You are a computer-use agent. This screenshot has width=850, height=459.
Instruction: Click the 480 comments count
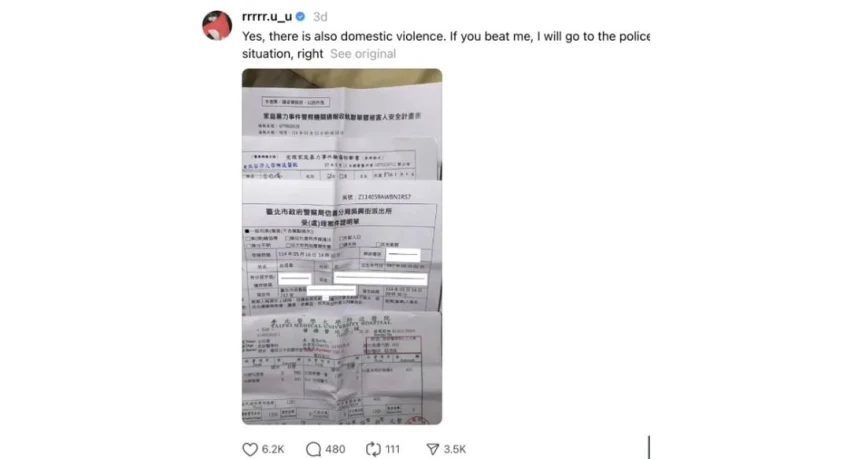click(x=335, y=449)
